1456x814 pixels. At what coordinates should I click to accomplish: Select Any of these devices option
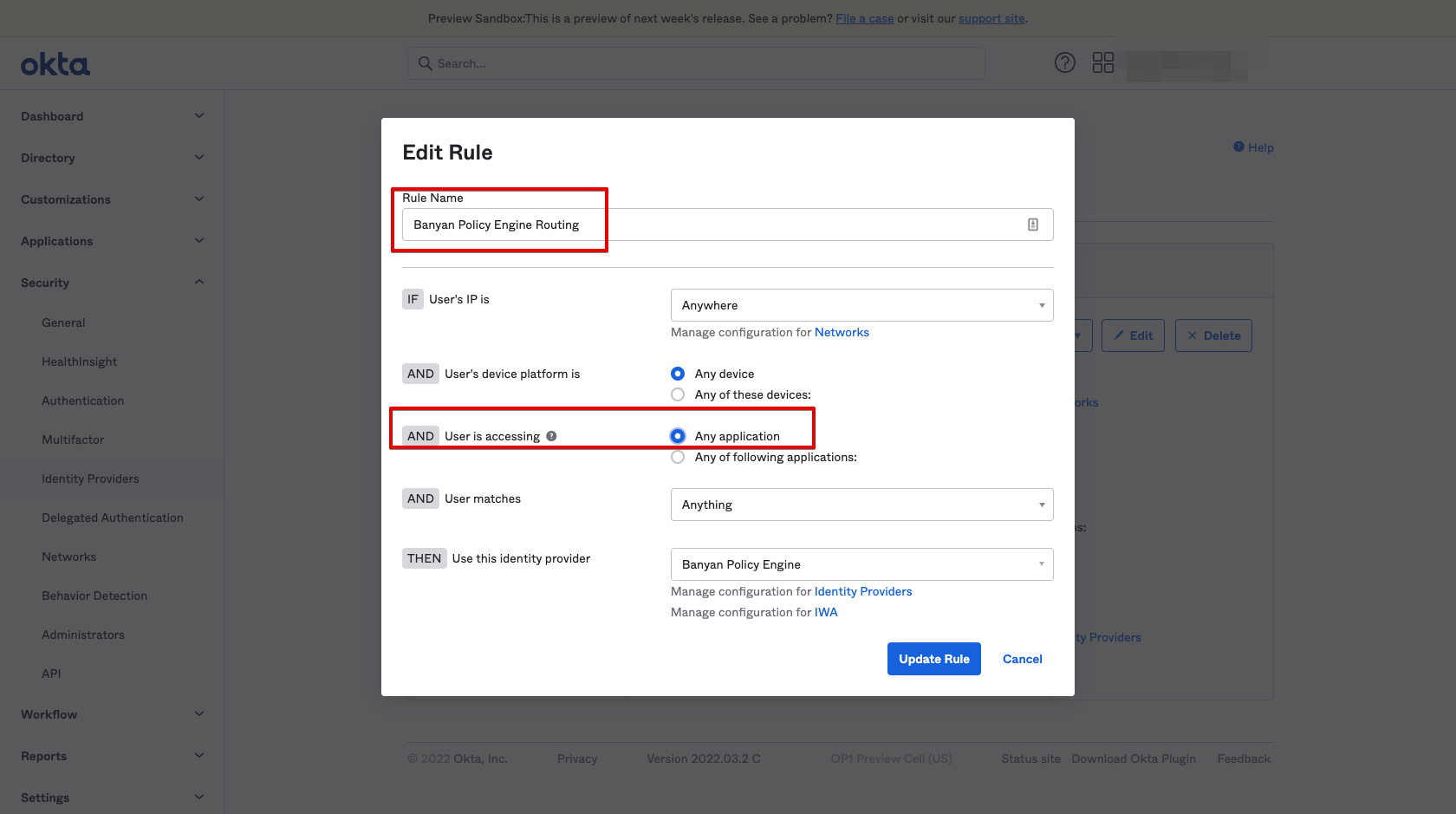click(x=678, y=394)
